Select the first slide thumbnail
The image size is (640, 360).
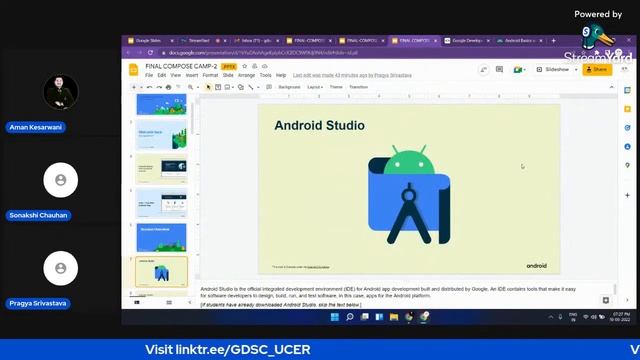161,104
